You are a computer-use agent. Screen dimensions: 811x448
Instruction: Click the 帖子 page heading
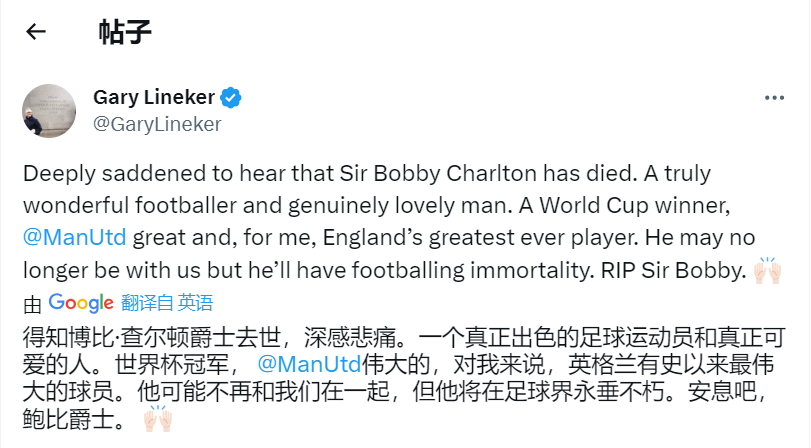pos(124,32)
